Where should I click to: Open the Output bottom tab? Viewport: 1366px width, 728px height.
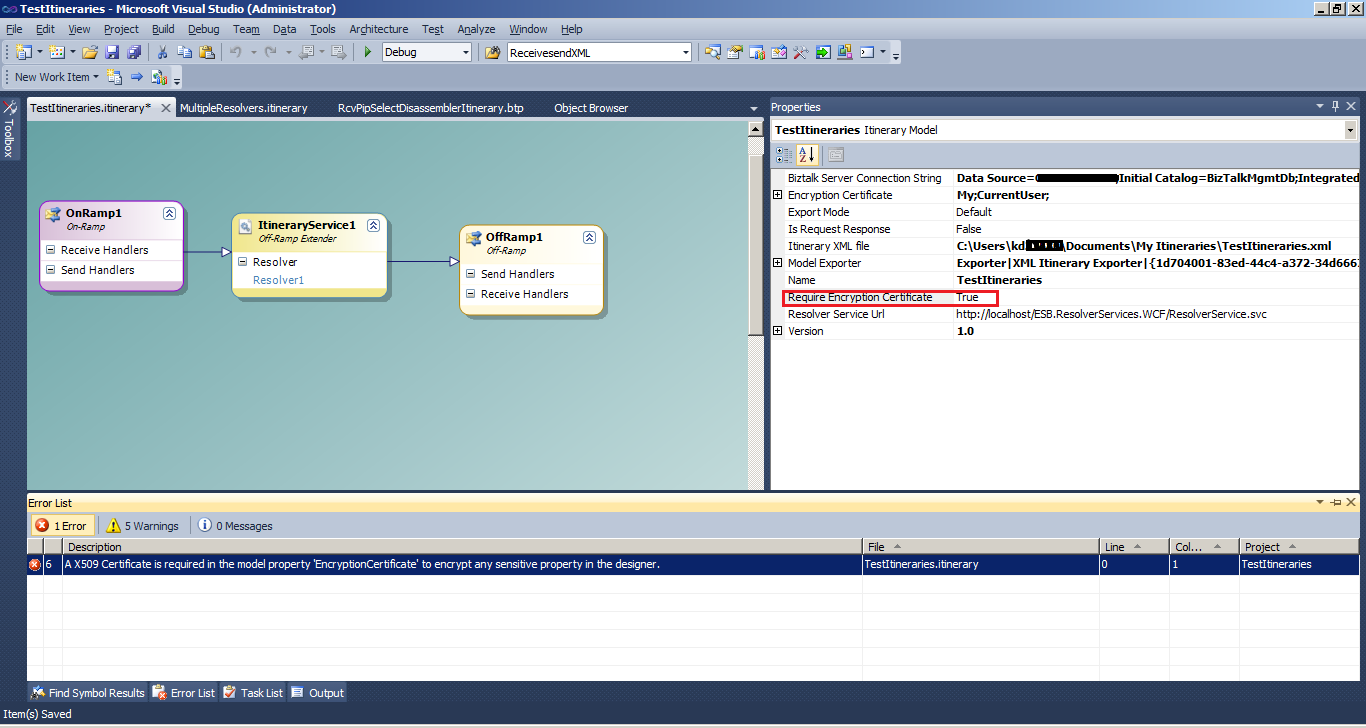tap(317, 693)
